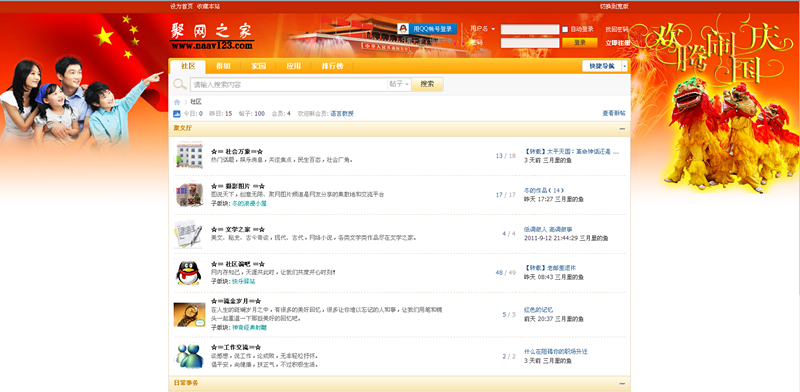Click the 文学之家 notepad-and-pen icon
This screenshot has height=392, width=800.
point(188,234)
